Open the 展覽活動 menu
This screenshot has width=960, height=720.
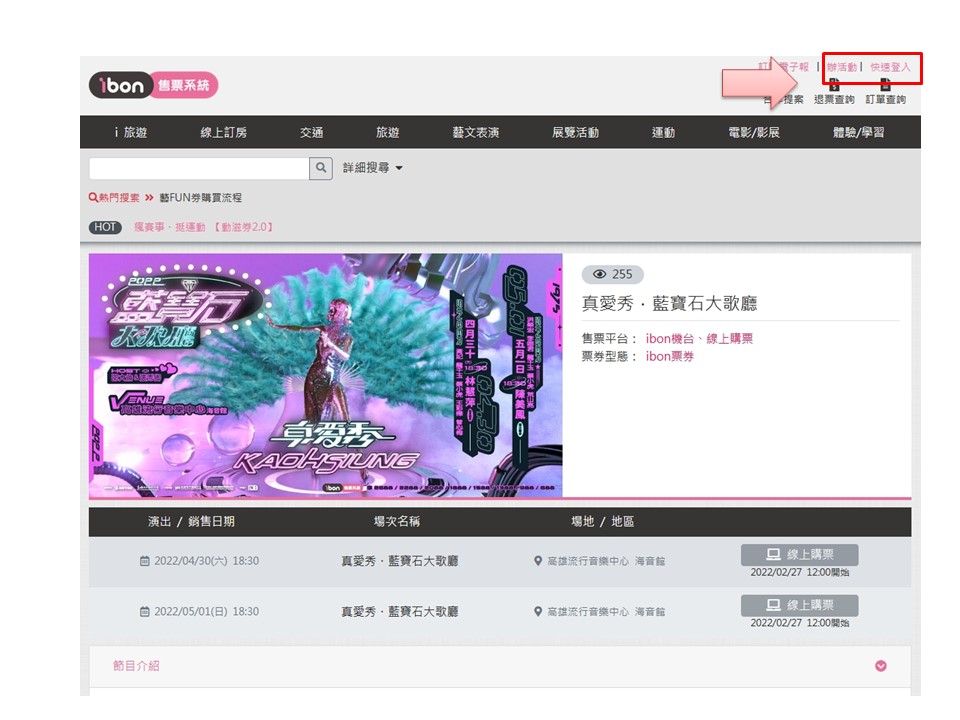click(x=576, y=132)
